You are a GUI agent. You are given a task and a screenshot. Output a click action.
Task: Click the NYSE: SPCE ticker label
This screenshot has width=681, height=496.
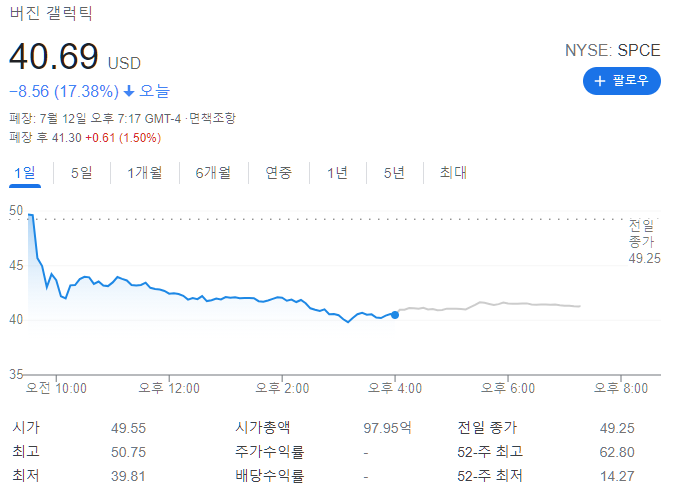pyautogui.click(x=612, y=50)
